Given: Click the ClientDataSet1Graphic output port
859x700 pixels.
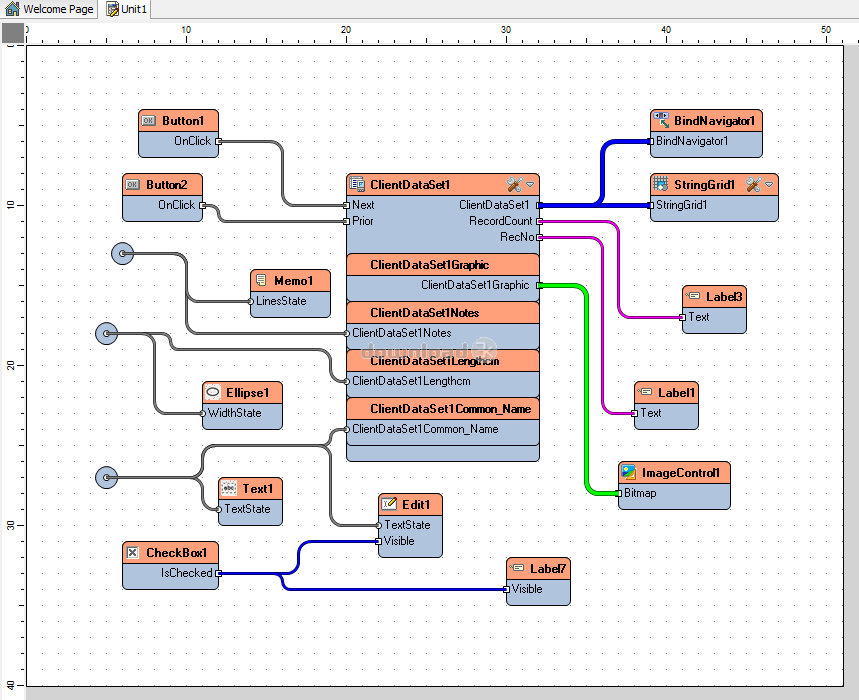Looking at the screenshot, I should [540, 285].
